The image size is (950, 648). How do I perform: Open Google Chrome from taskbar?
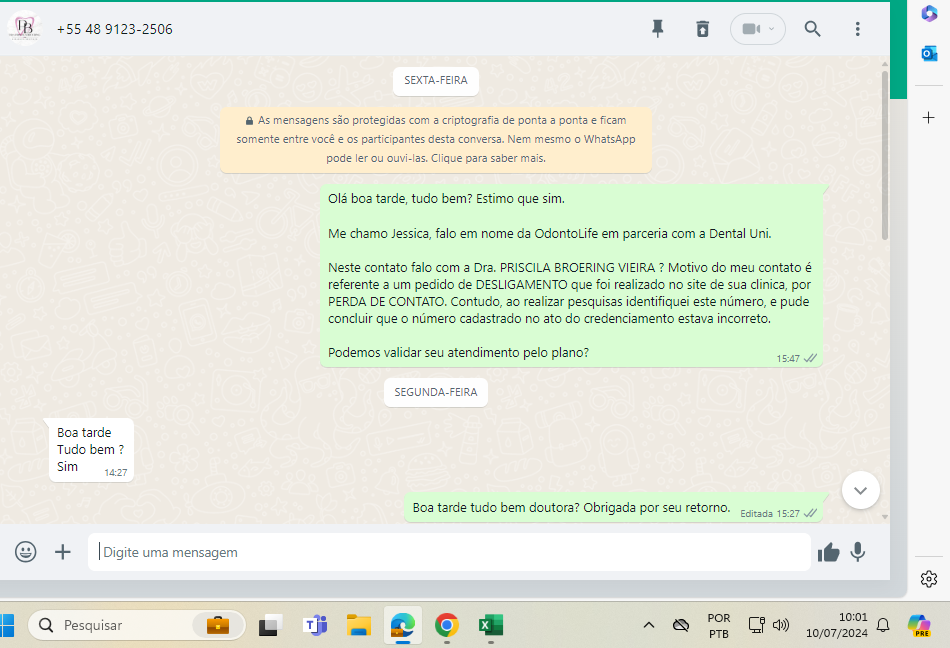pyautogui.click(x=447, y=625)
